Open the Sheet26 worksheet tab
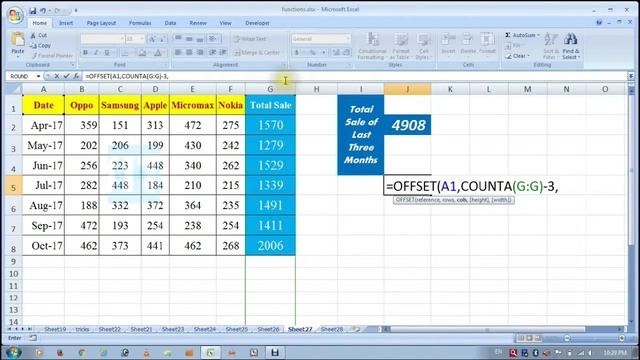Image resolution: width=640 pixels, height=360 pixels. 269,329
